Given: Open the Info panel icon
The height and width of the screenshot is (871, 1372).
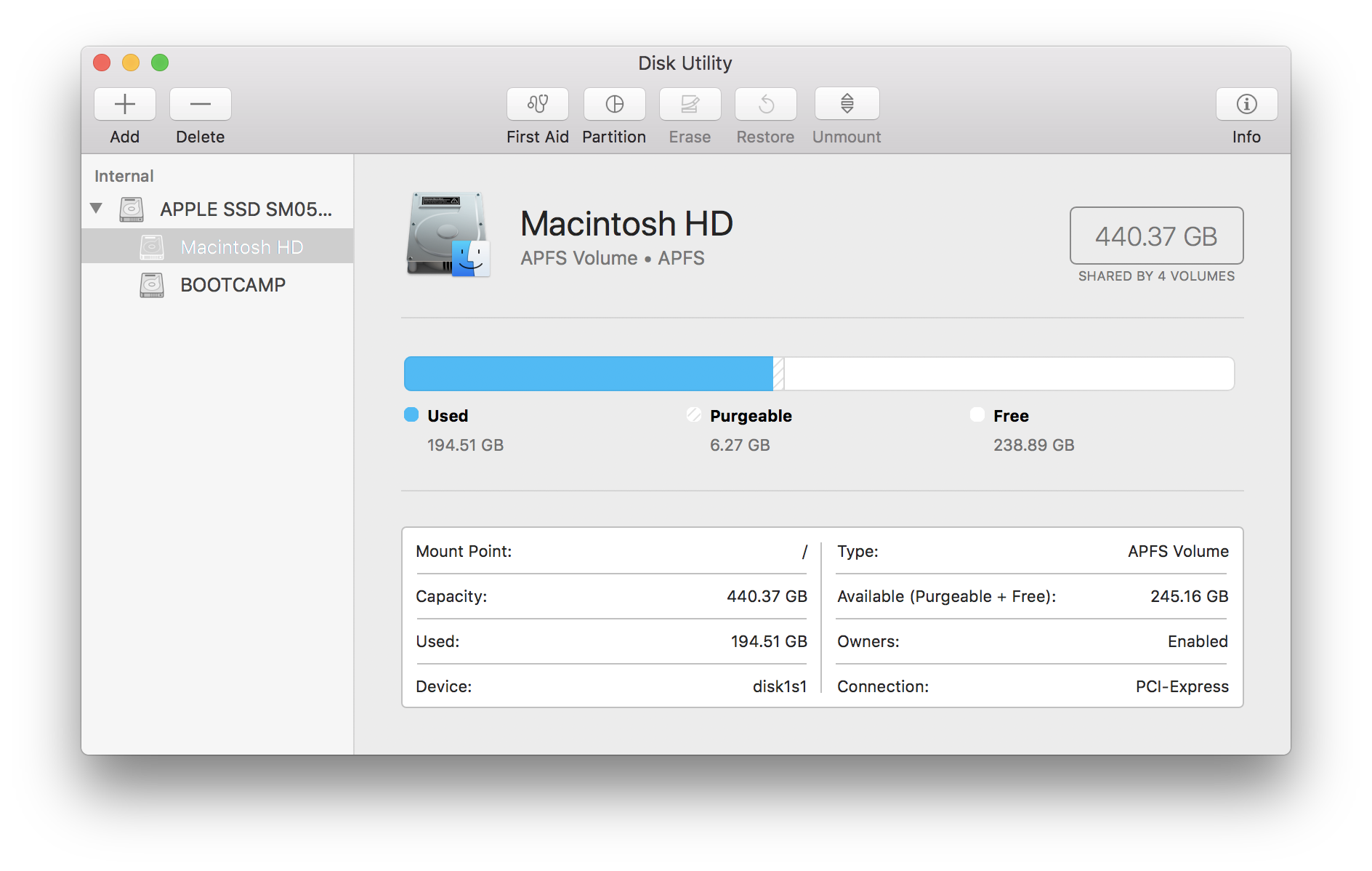Looking at the screenshot, I should 1247,104.
